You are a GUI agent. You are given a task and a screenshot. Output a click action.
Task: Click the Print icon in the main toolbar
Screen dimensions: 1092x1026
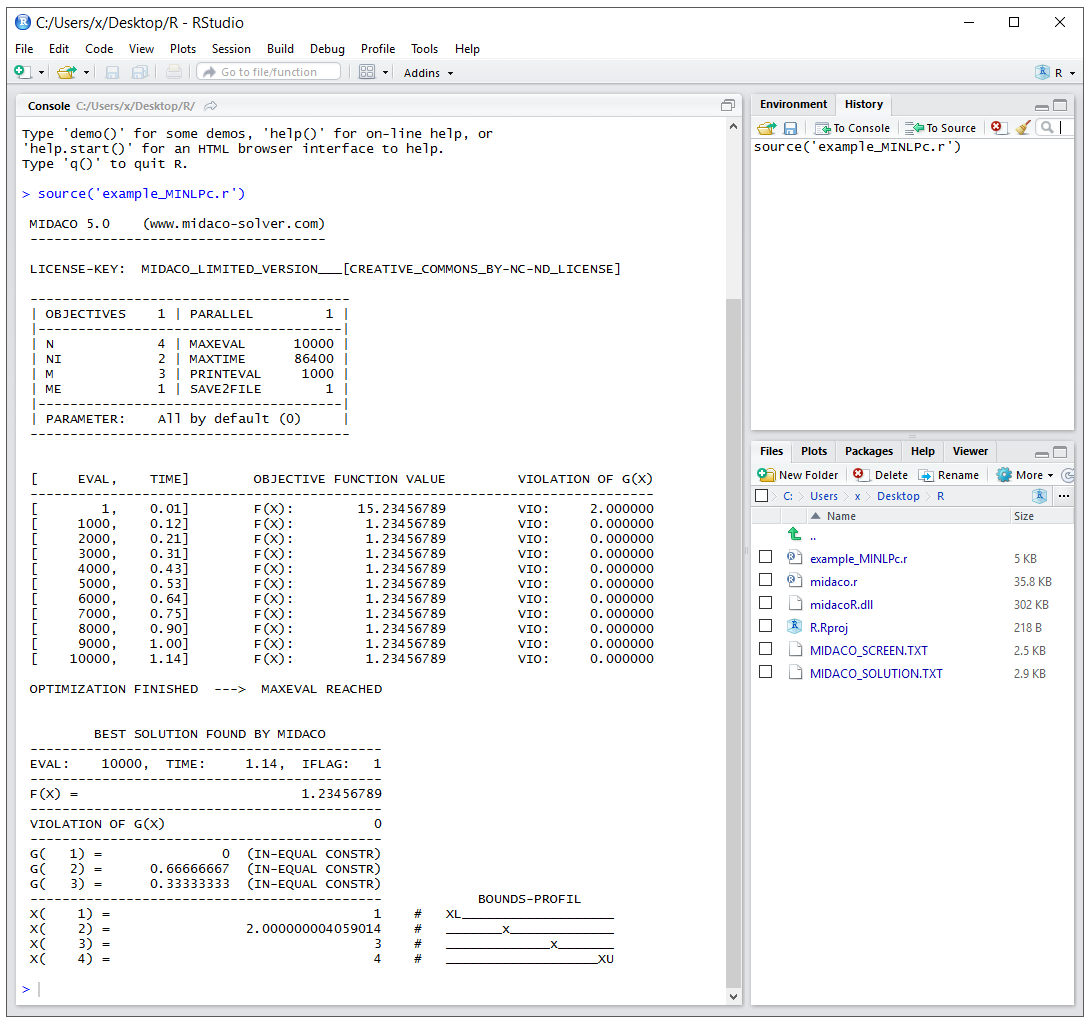[x=174, y=72]
